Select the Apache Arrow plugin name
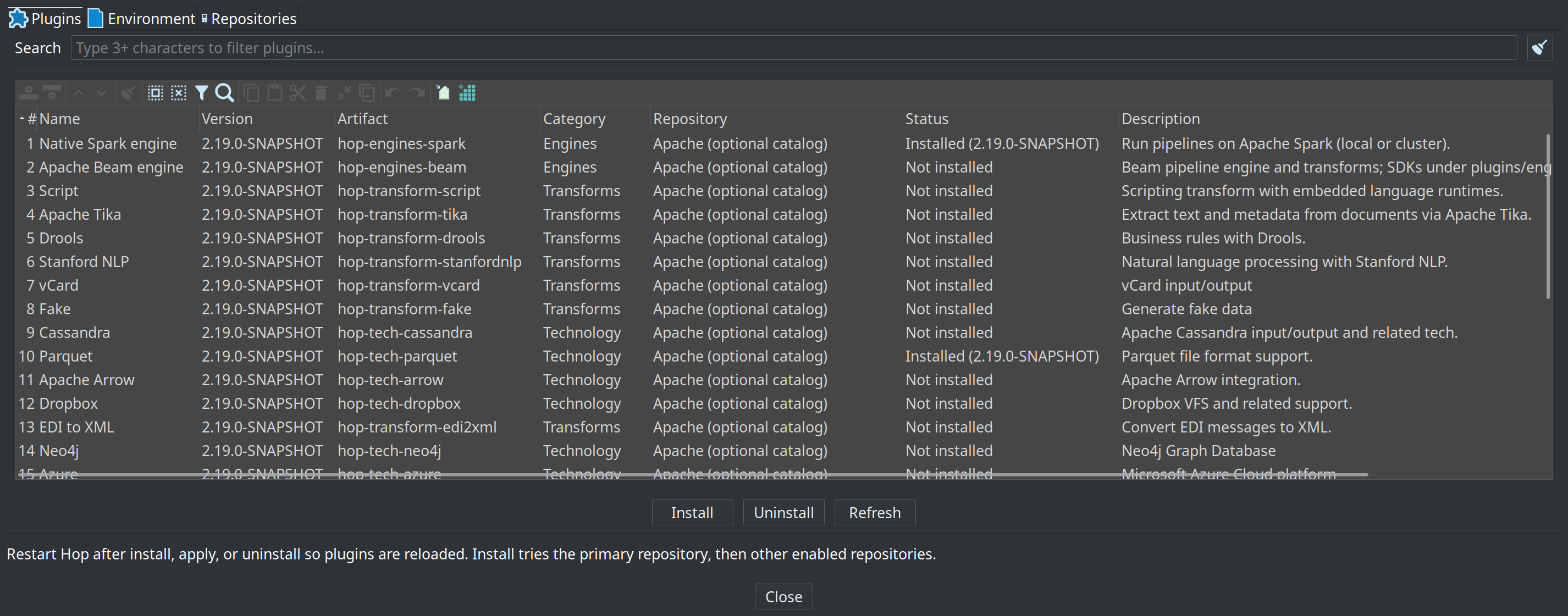1568x616 pixels. click(86, 380)
